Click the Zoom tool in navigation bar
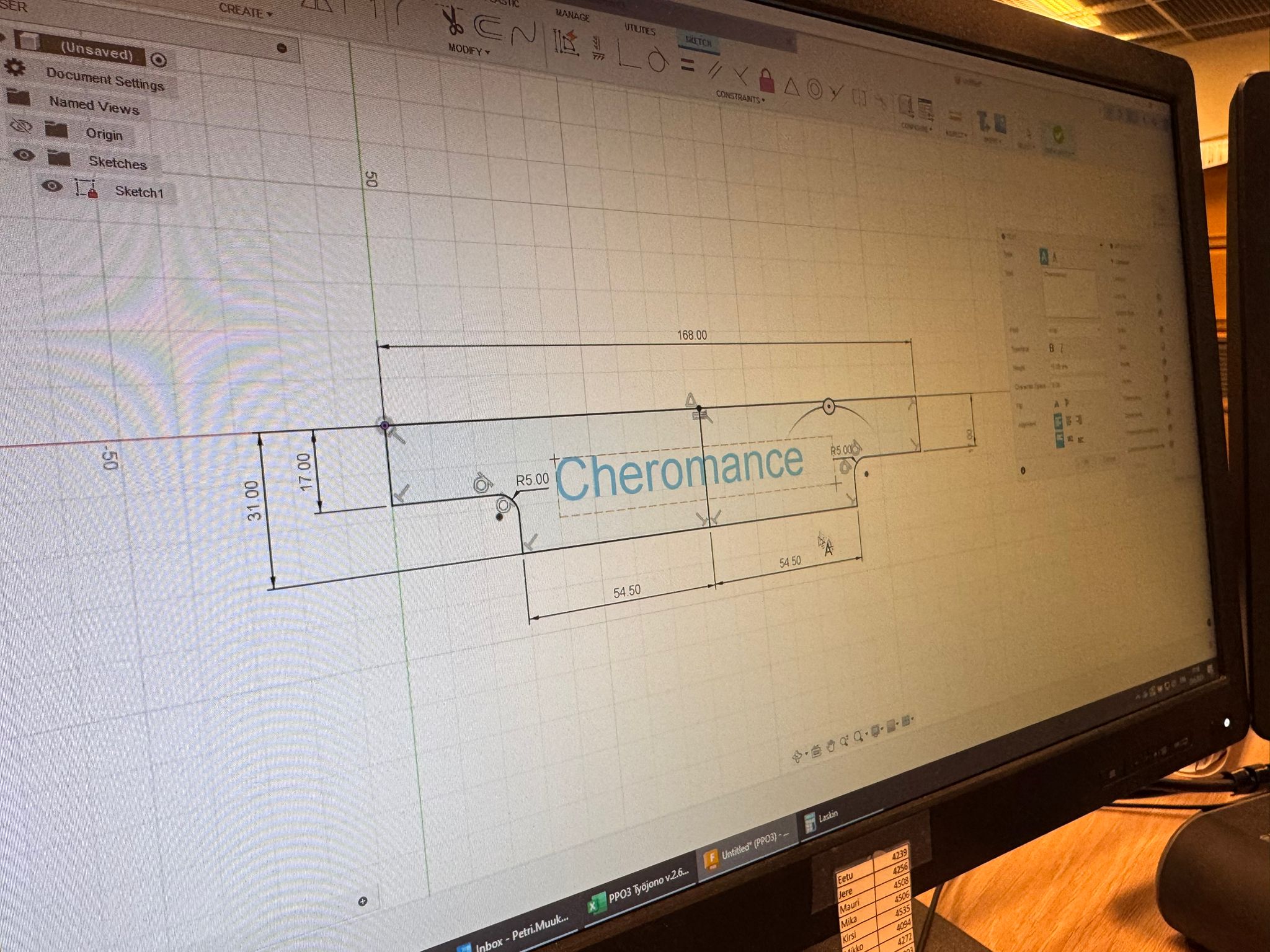 (x=844, y=741)
